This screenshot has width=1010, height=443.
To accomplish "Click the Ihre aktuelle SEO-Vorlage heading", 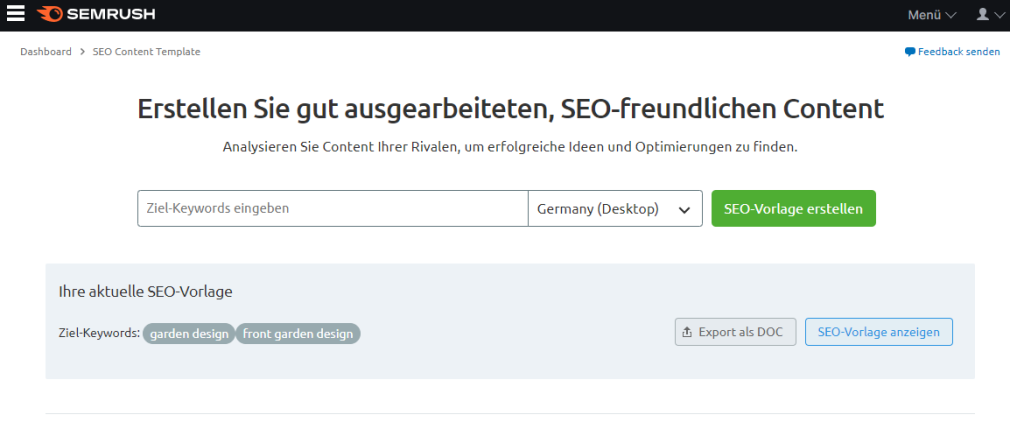I will click(146, 292).
